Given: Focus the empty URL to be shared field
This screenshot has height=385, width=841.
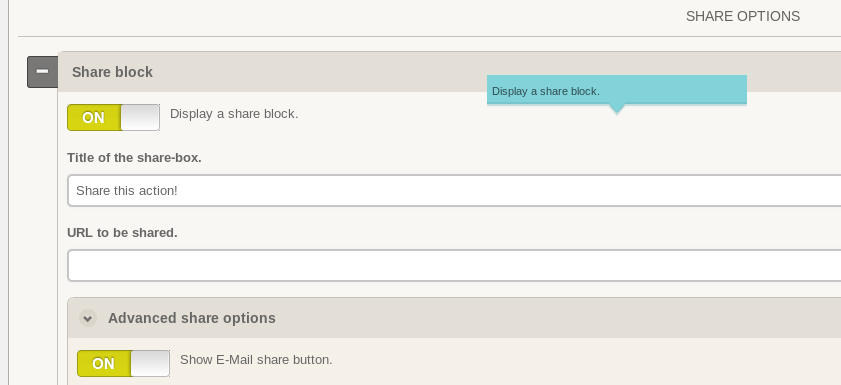Looking at the screenshot, I should point(454,265).
